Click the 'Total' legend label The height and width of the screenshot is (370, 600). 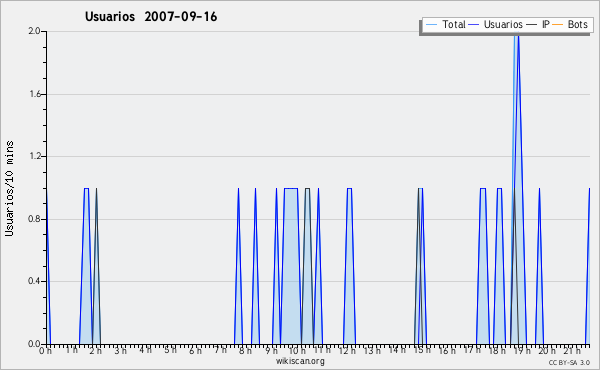click(x=454, y=24)
